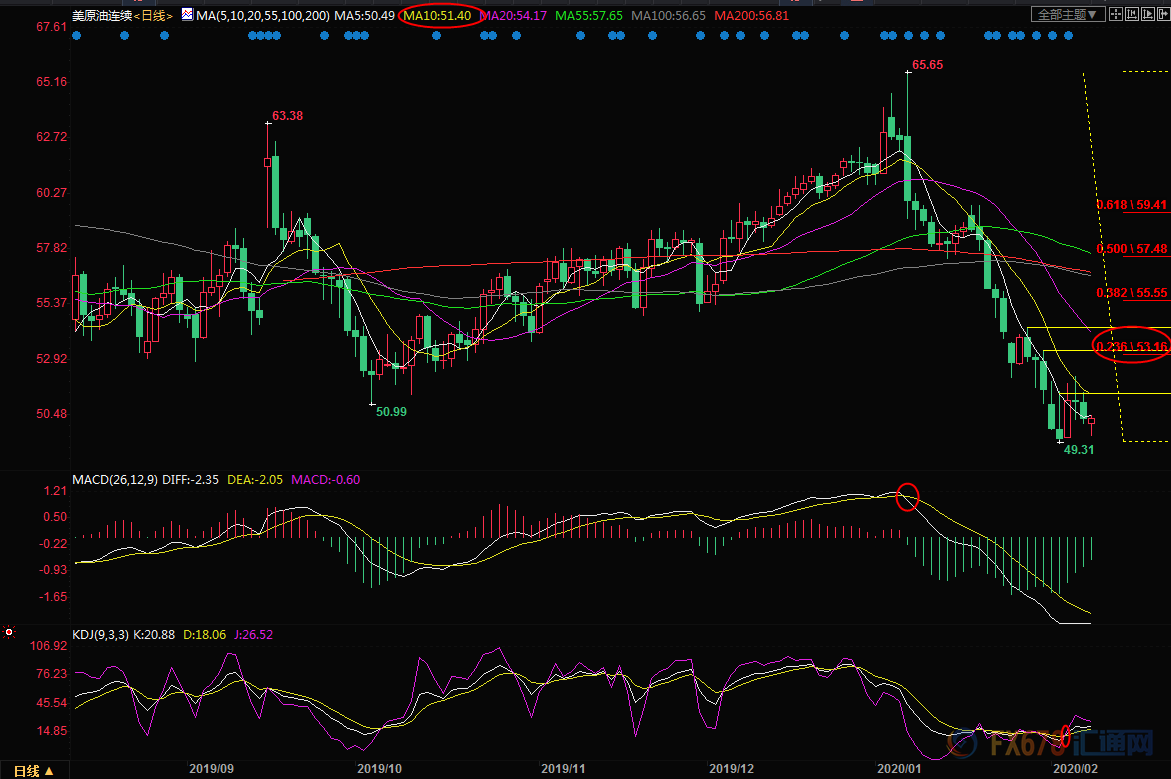Image resolution: width=1171 pixels, height=779 pixels.
Task: Click the red sun icon left of KDJ
Action: click(9, 632)
